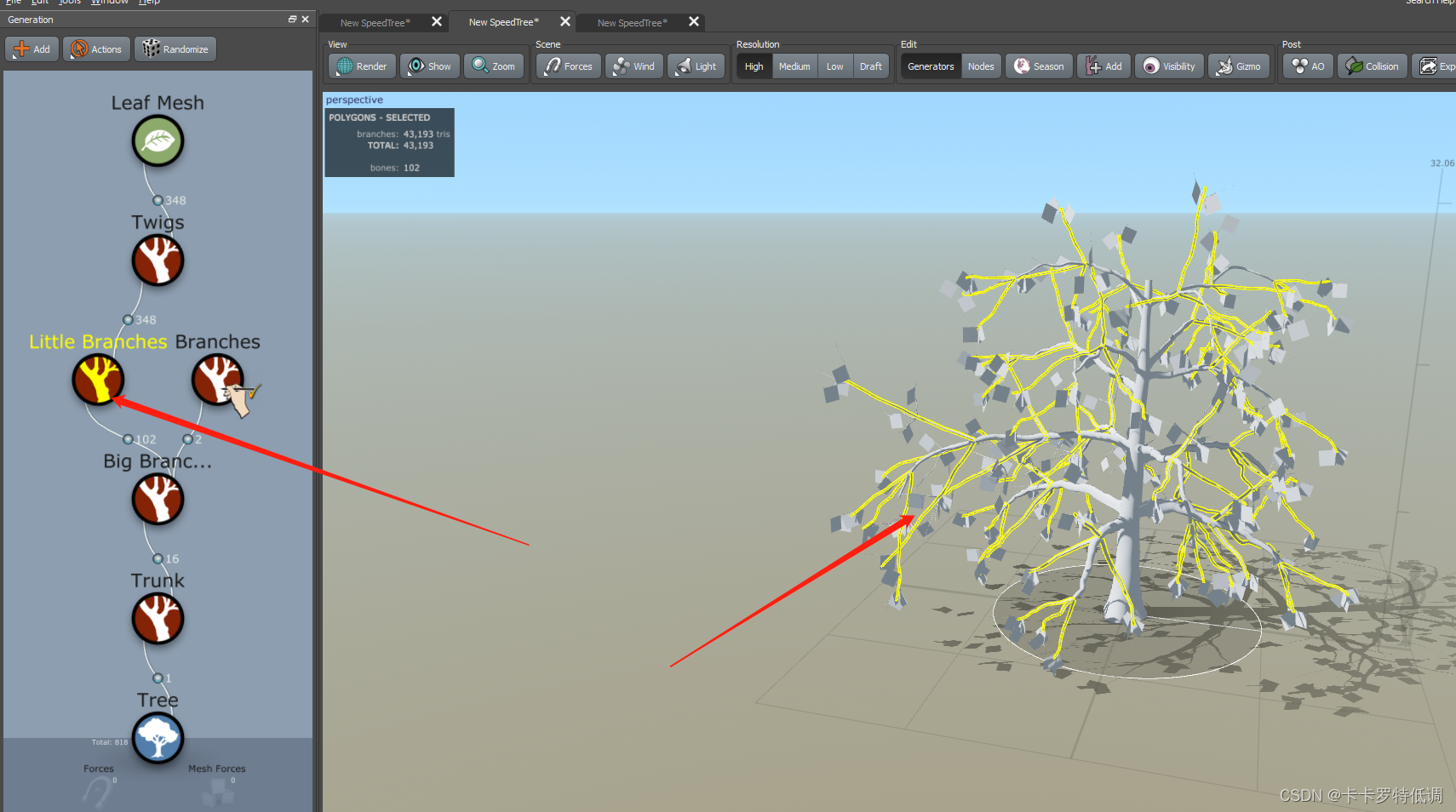Select the Trunk generator node
Image resolution: width=1456 pixels, height=812 pixels.
158,619
